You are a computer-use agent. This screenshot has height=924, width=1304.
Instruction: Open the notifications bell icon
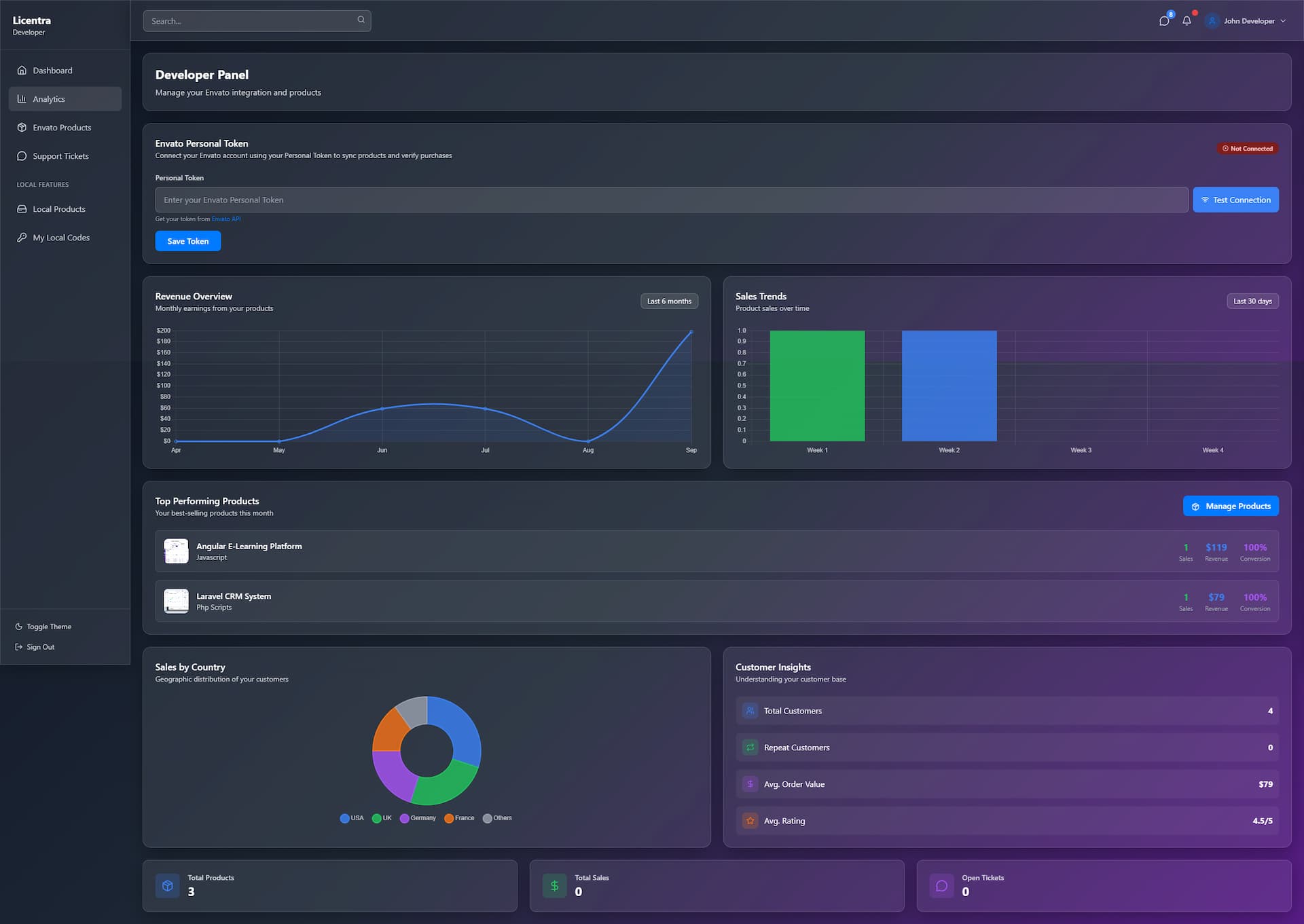pyautogui.click(x=1187, y=21)
